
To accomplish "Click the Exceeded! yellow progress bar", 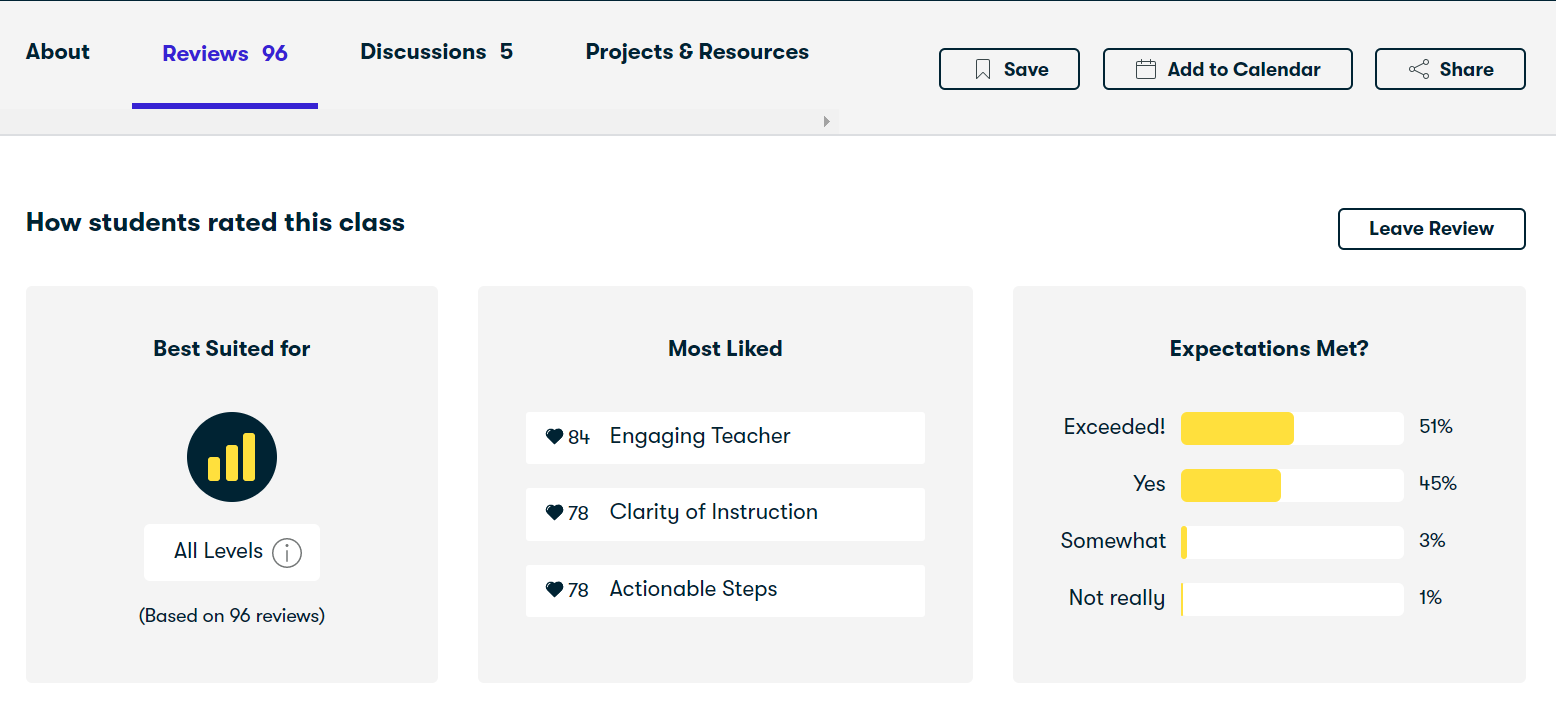I will (1237, 428).
